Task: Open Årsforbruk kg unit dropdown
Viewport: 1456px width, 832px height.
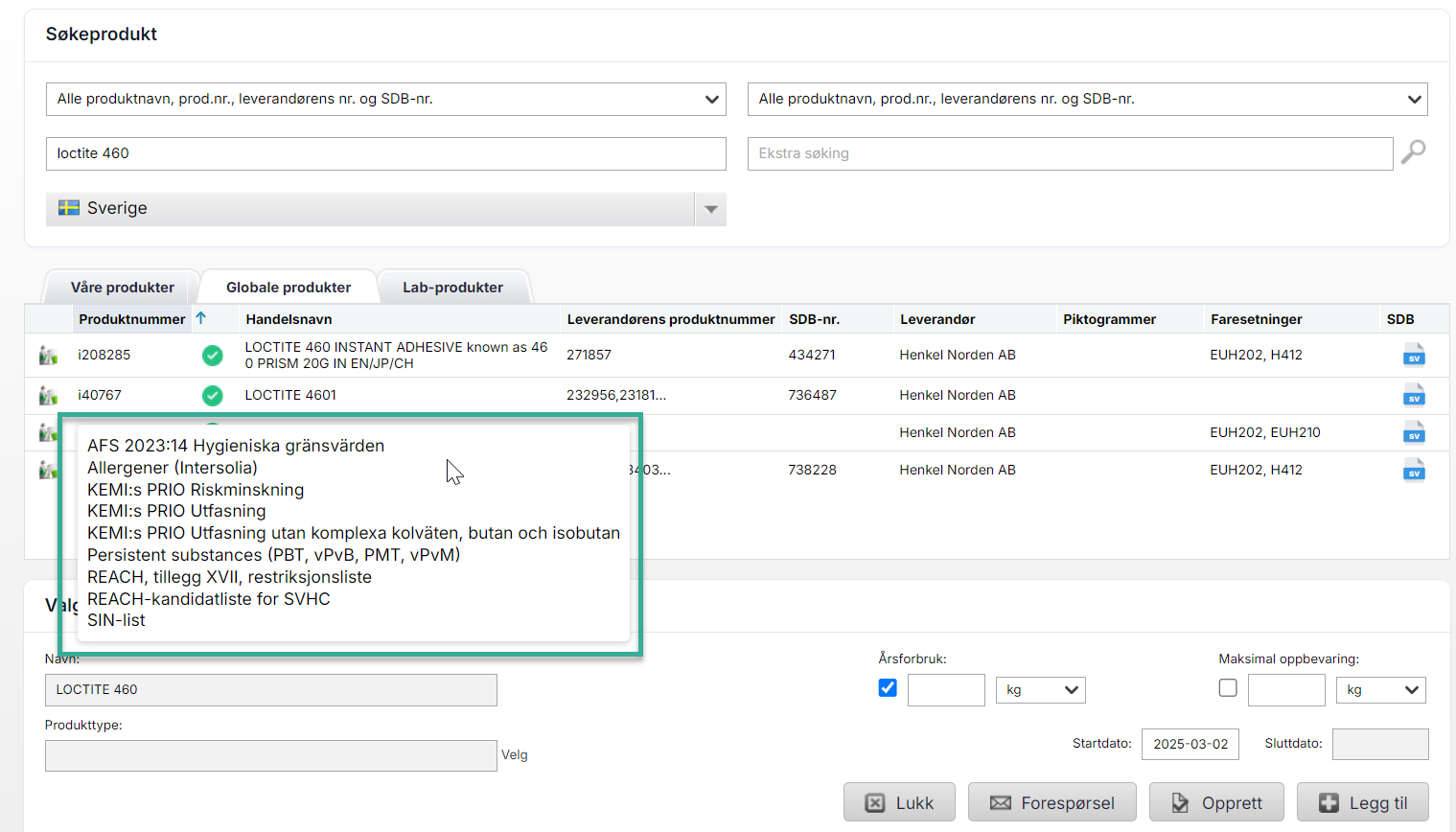Action: pyautogui.click(x=1041, y=690)
